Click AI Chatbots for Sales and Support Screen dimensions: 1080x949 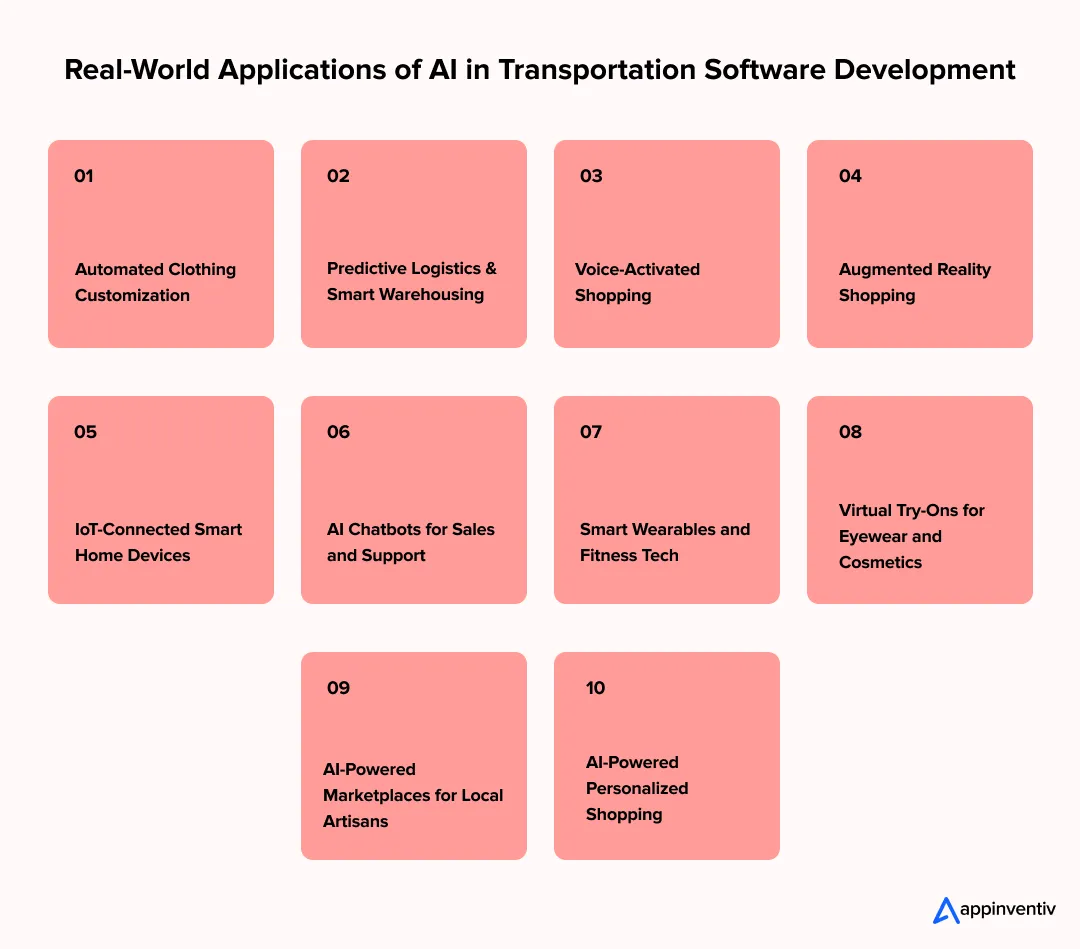414,500
